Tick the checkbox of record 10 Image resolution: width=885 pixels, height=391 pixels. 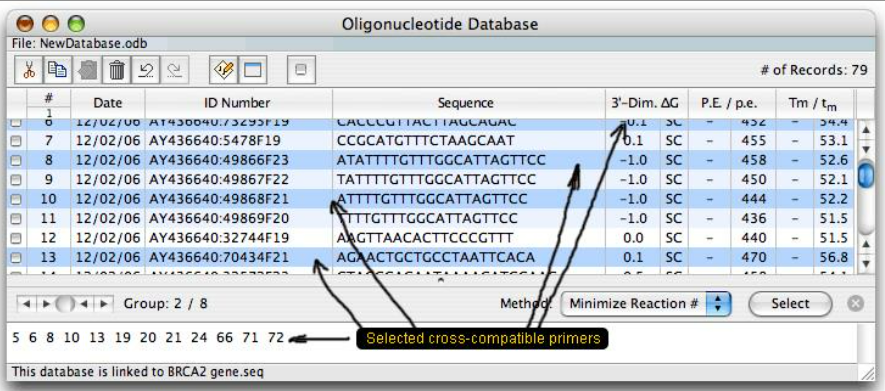16,199
